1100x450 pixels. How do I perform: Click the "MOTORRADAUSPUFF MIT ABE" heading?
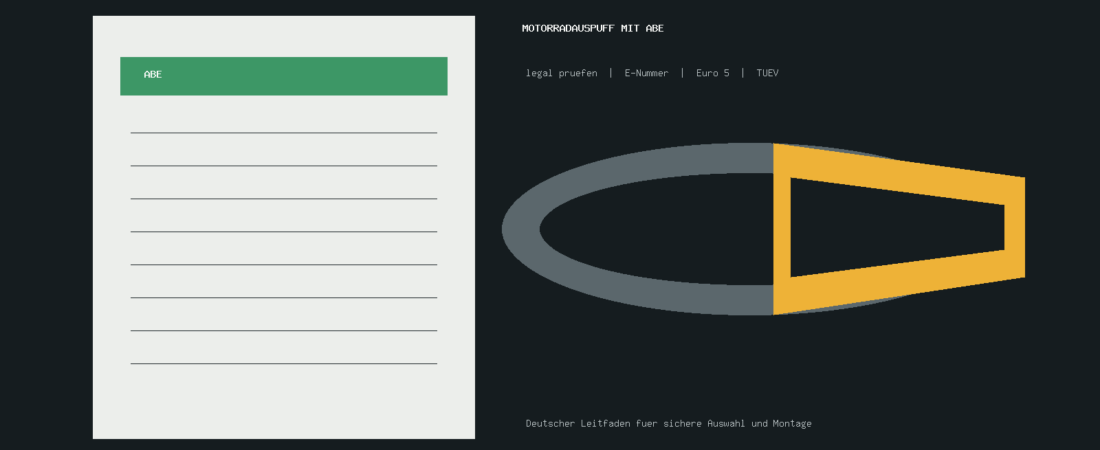tap(593, 28)
